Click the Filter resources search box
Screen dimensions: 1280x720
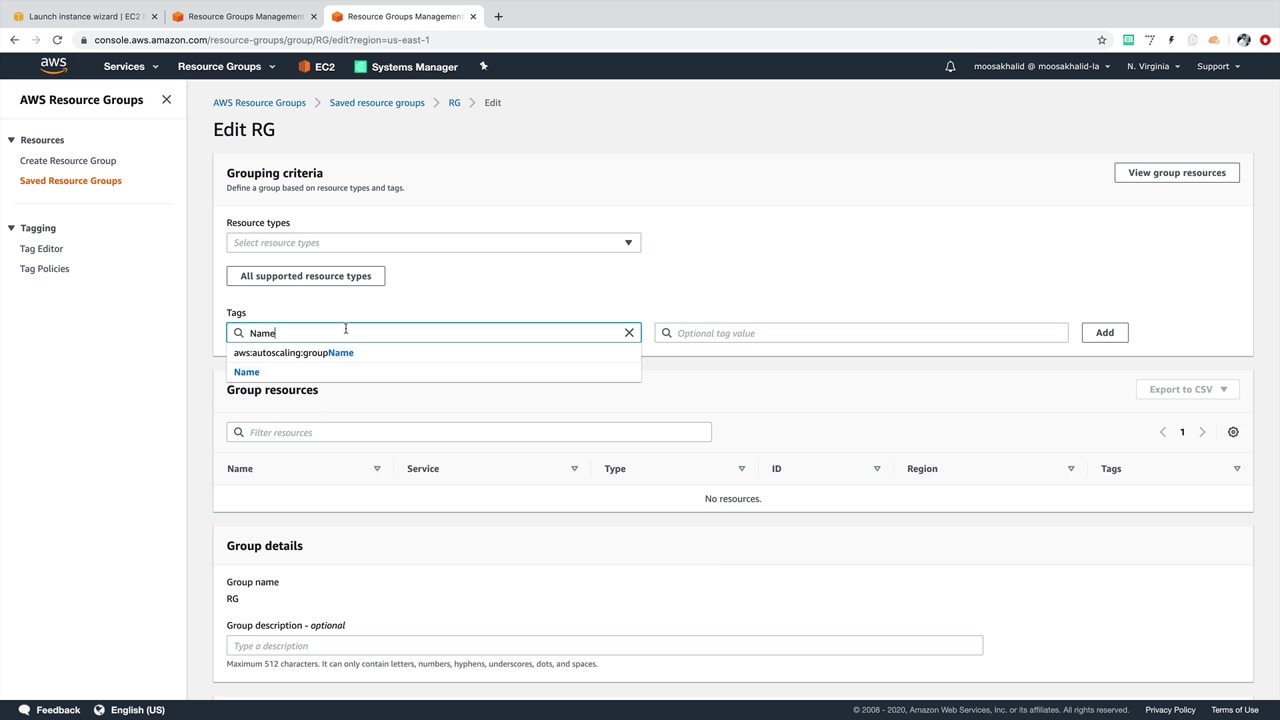click(x=469, y=432)
